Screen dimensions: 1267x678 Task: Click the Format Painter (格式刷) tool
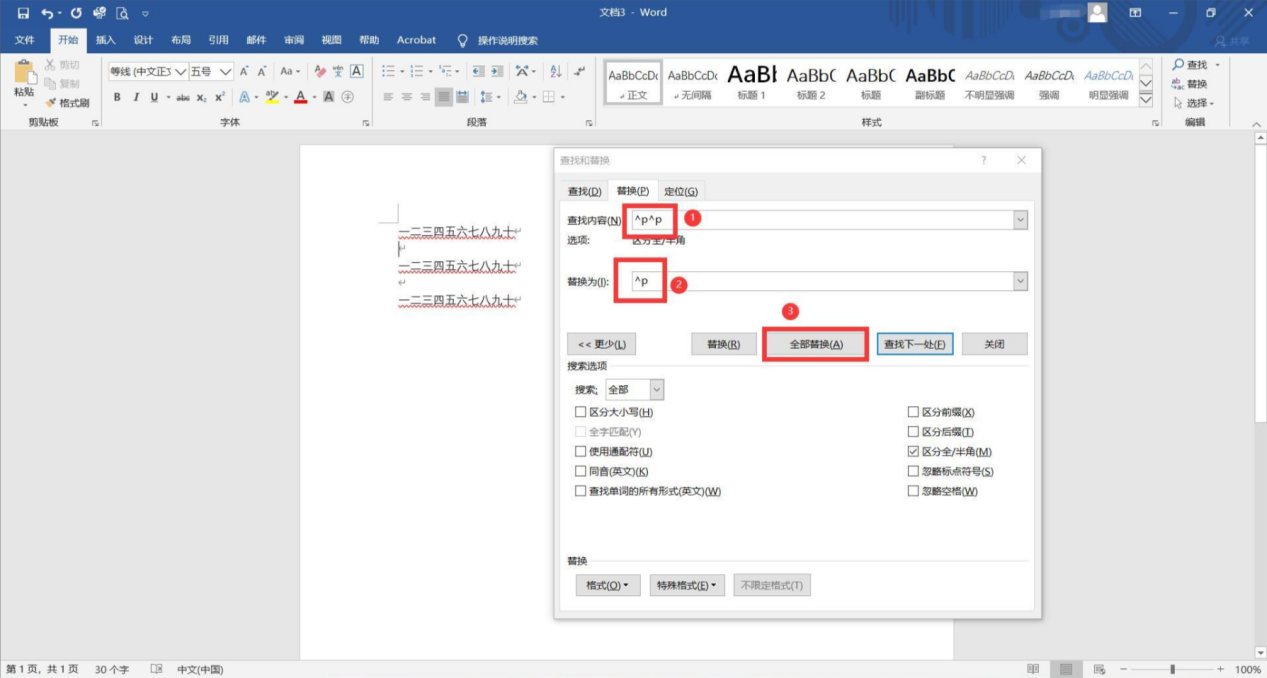[x=67, y=103]
